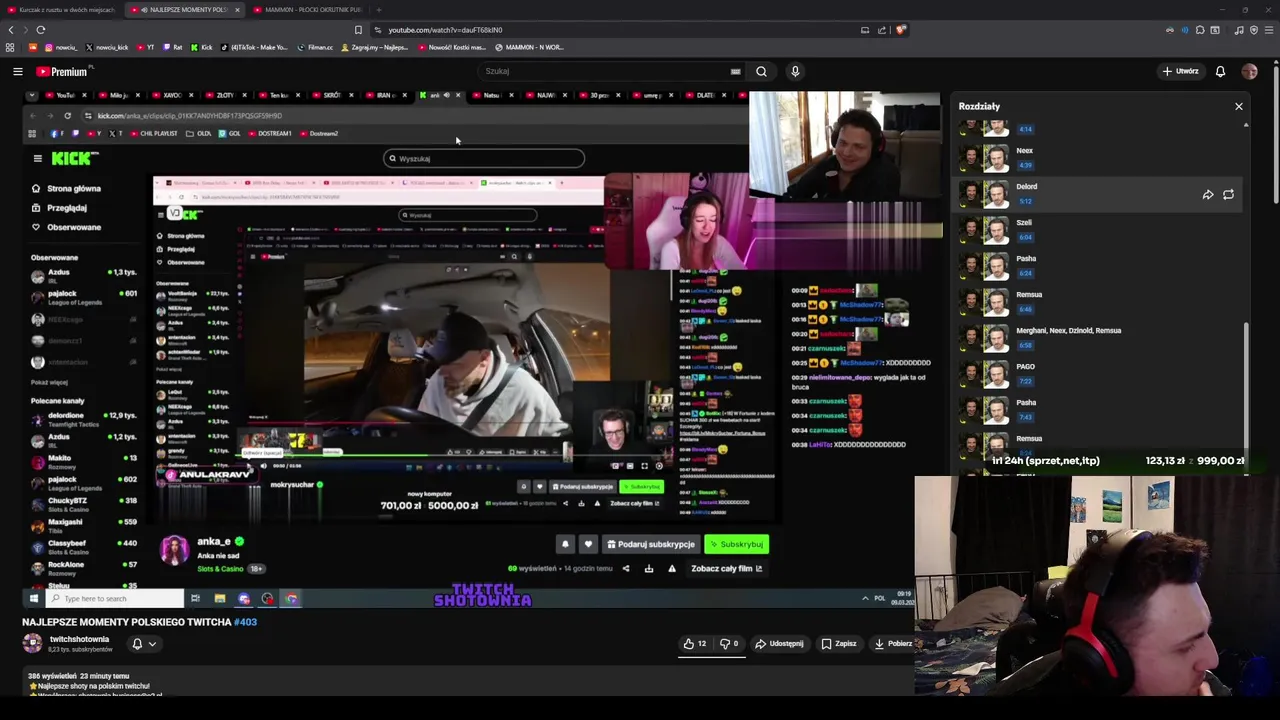Open the Utwórz create menu

point(1181,71)
